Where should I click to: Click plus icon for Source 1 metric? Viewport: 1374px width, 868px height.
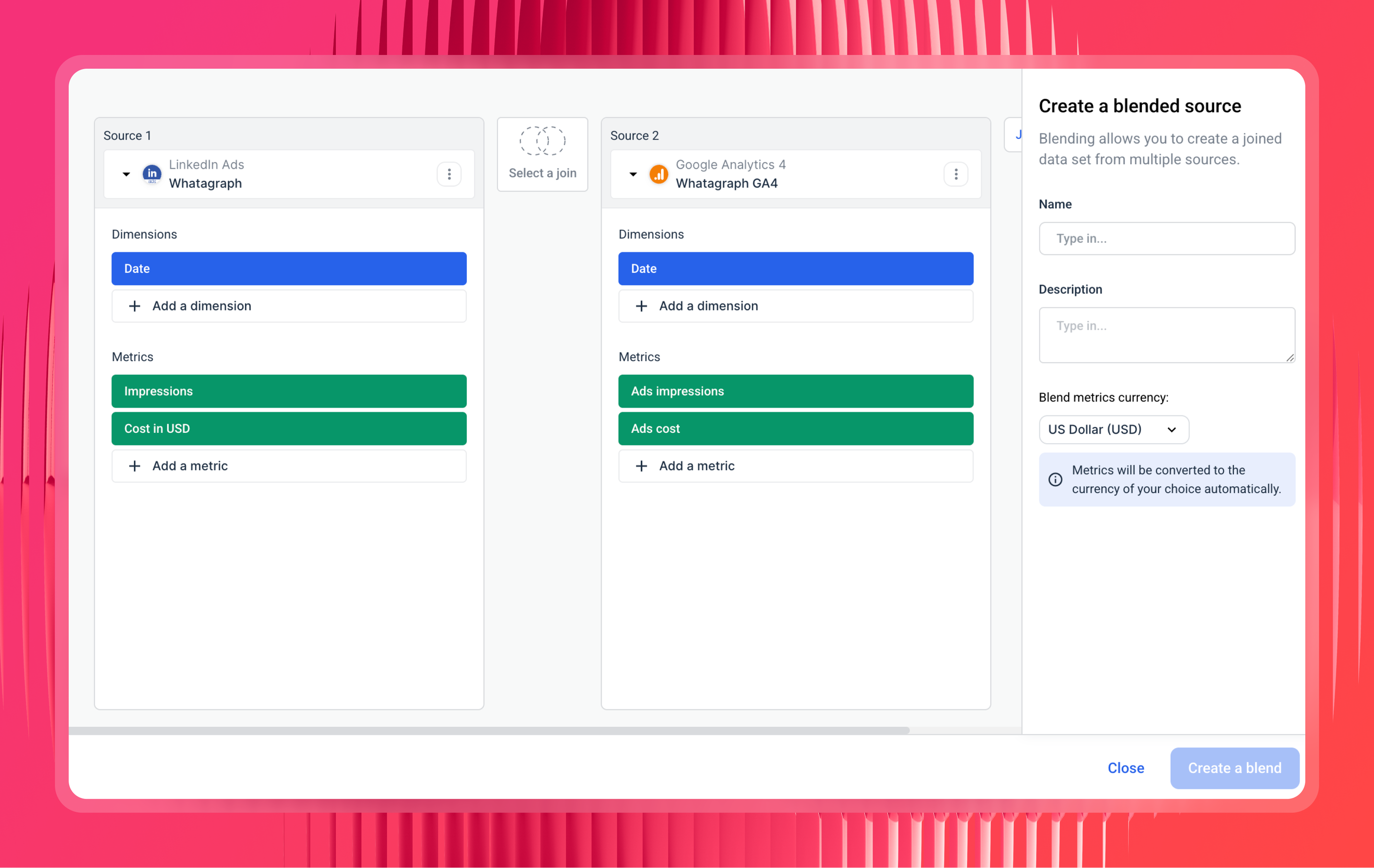(x=134, y=466)
